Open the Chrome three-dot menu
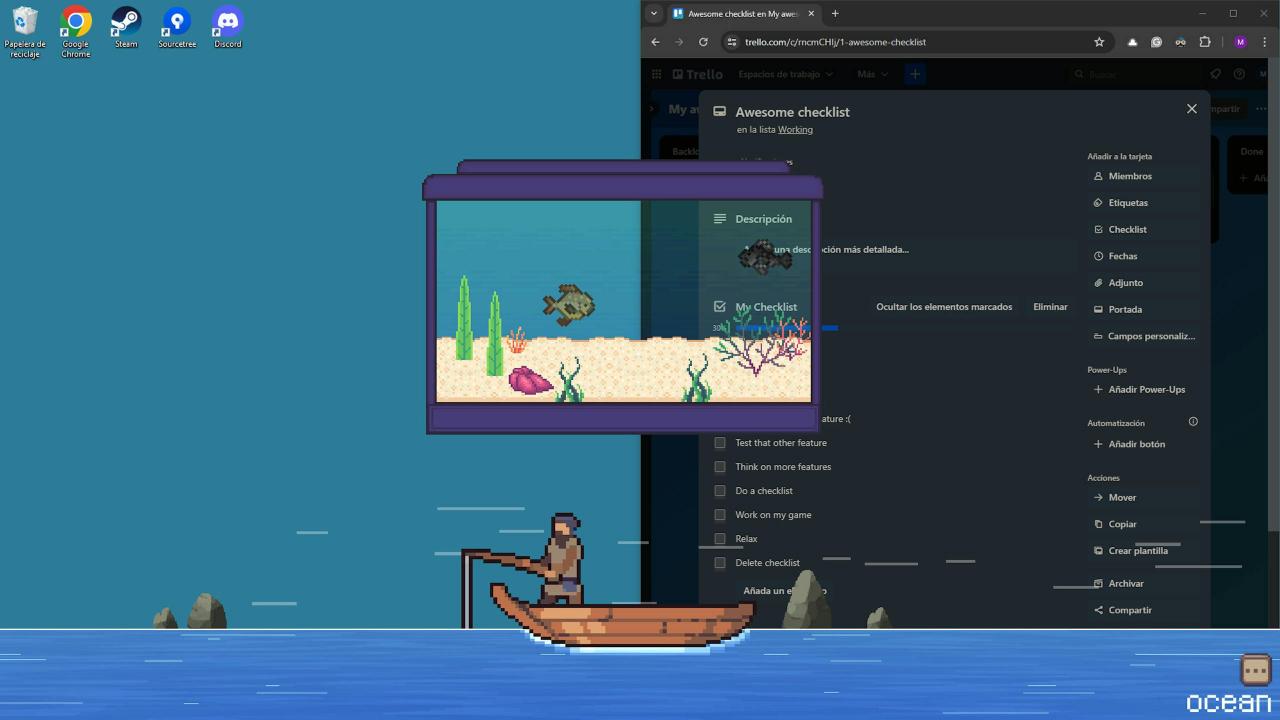 (x=1265, y=42)
